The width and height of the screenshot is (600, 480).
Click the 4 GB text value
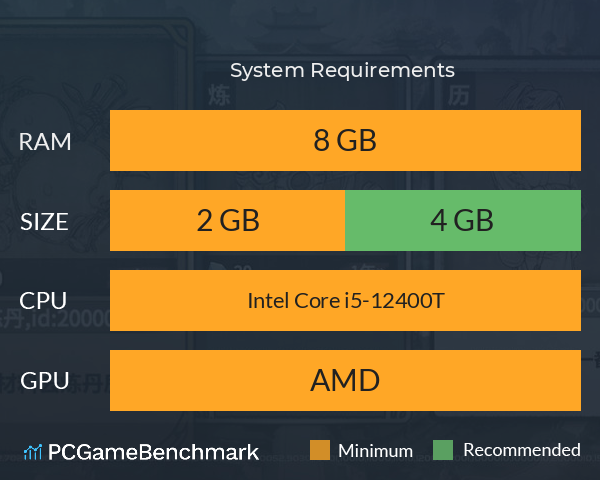(462, 220)
